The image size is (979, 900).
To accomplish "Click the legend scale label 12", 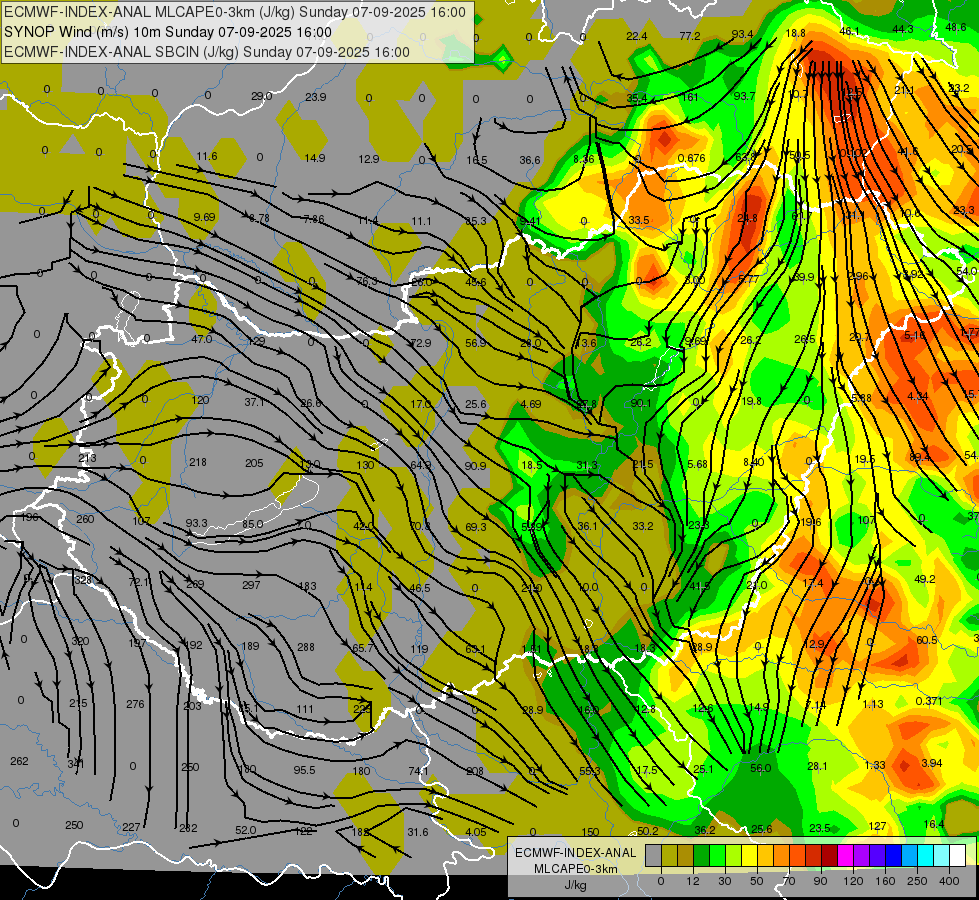I will point(693,881).
